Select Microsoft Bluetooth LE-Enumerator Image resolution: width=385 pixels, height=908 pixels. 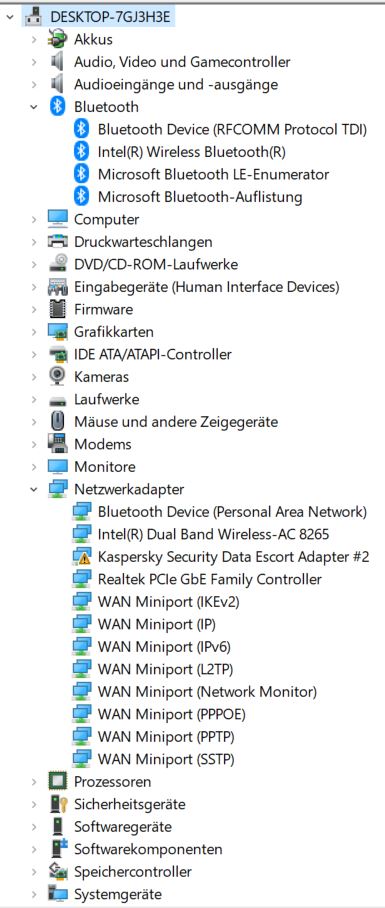tap(213, 174)
